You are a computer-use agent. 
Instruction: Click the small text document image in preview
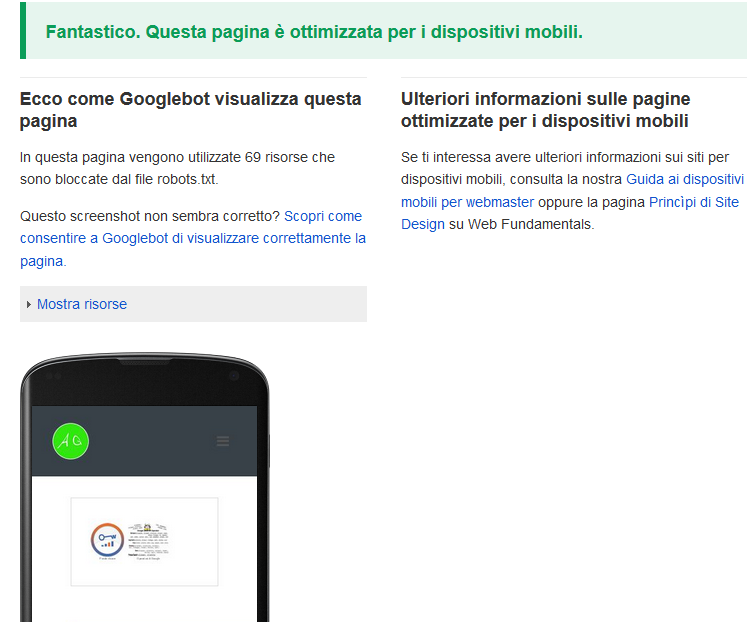pyautogui.click(x=148, y=541)
